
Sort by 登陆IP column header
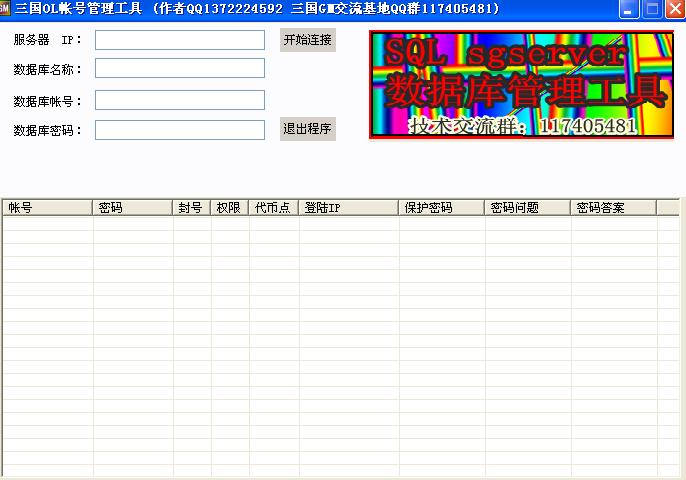(x=348, y=208)
